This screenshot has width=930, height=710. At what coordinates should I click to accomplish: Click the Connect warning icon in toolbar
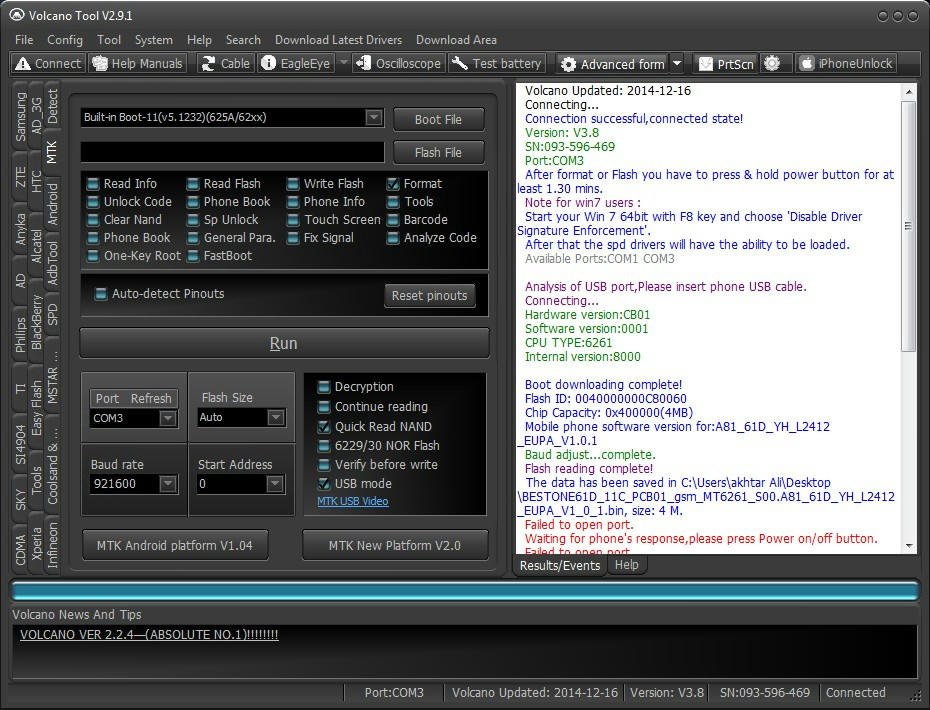(23, 63)
